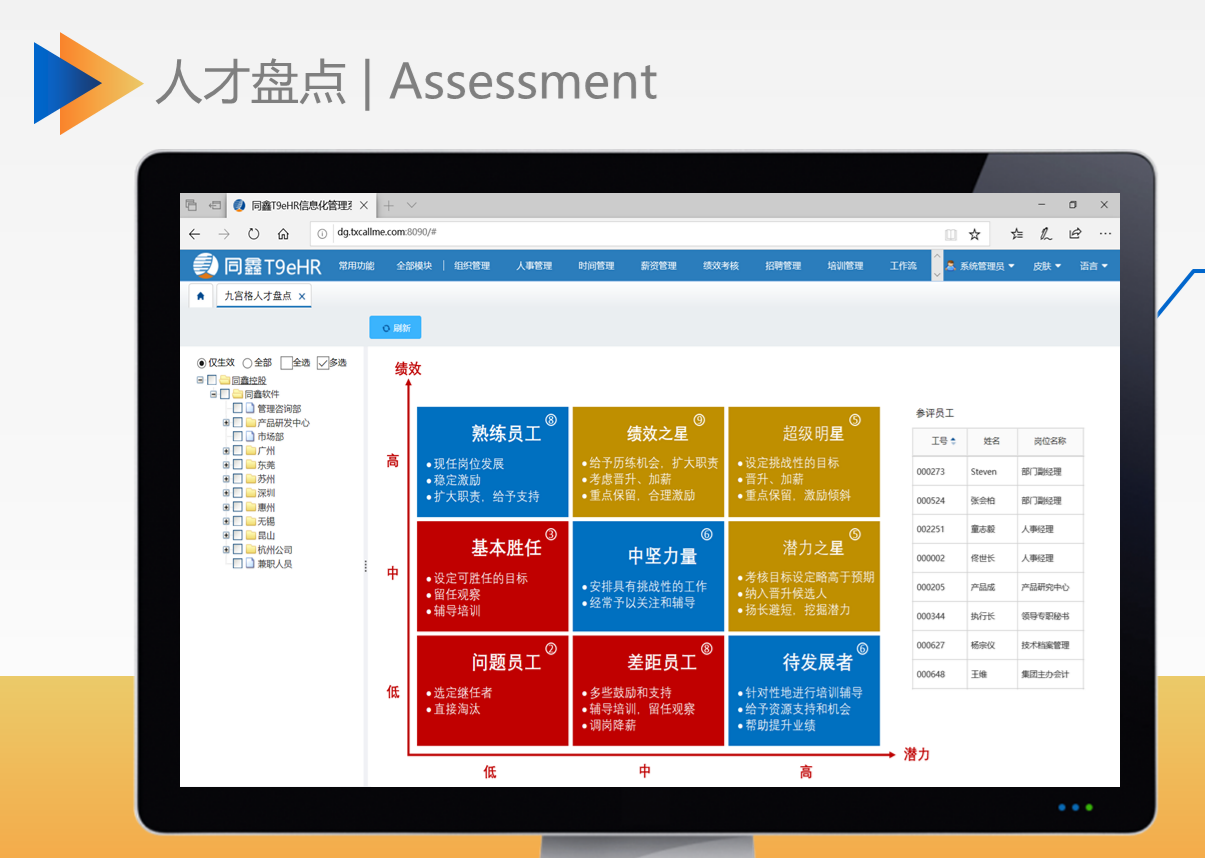Screen dimensions: 1205x858
Task: Open the 语言 dropdown menu
Action: coord(1090,265)
